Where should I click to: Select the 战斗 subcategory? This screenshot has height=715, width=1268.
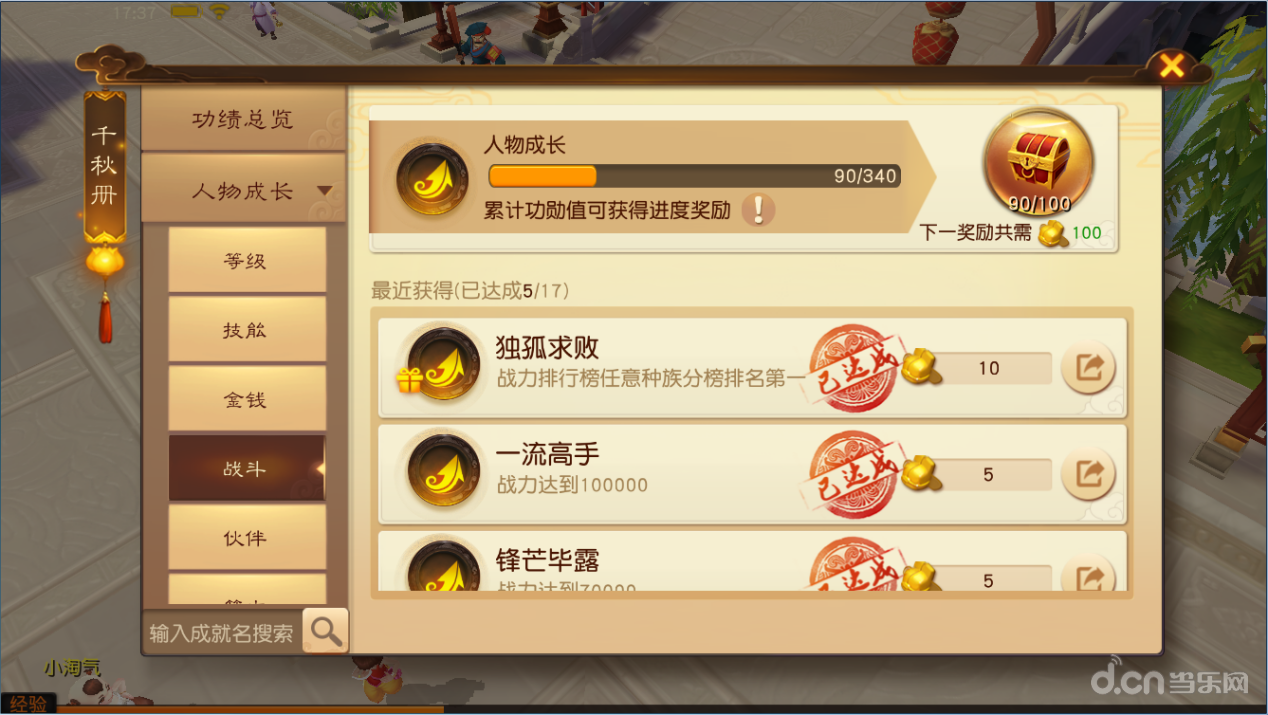(x=246, y=468)
